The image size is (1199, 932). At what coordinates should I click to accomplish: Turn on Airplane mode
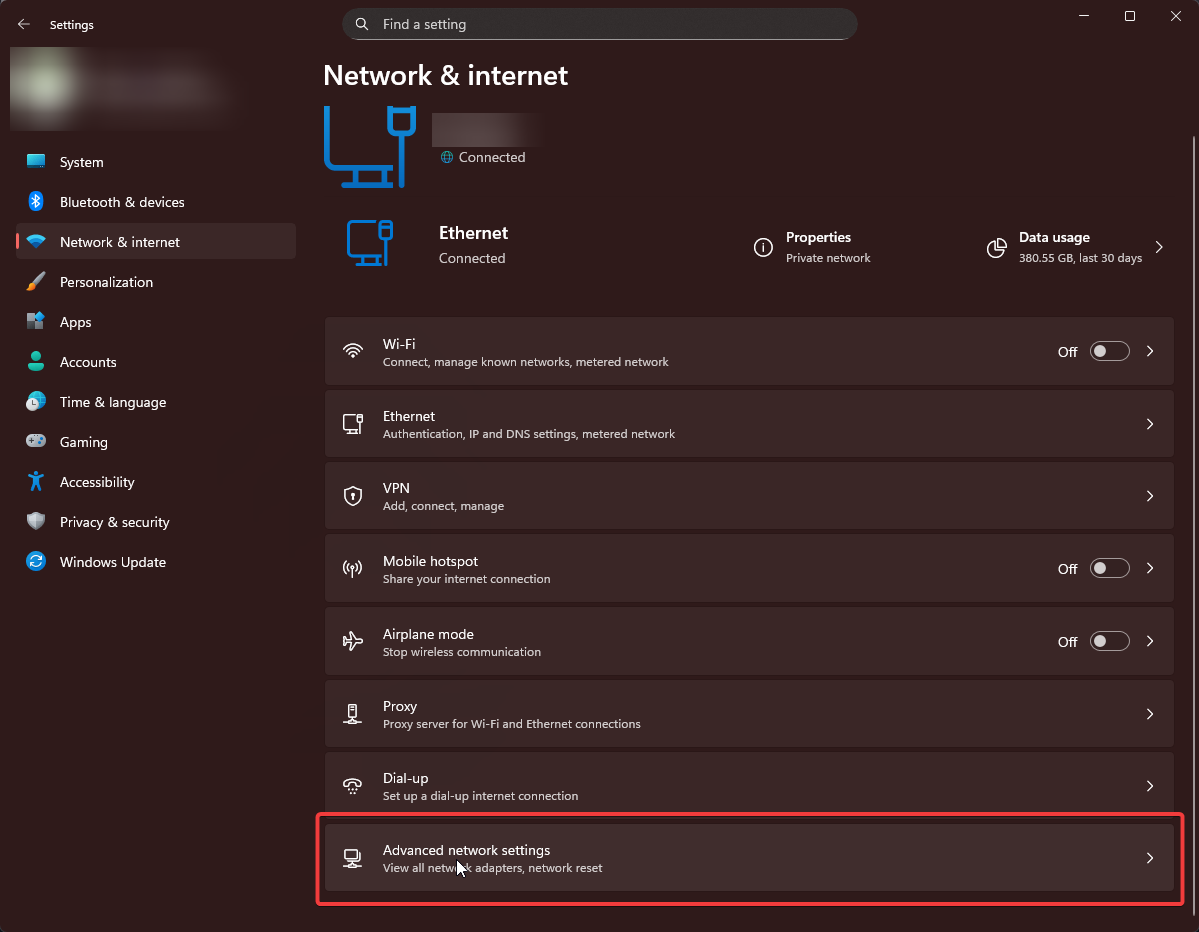coord(1109,641)
